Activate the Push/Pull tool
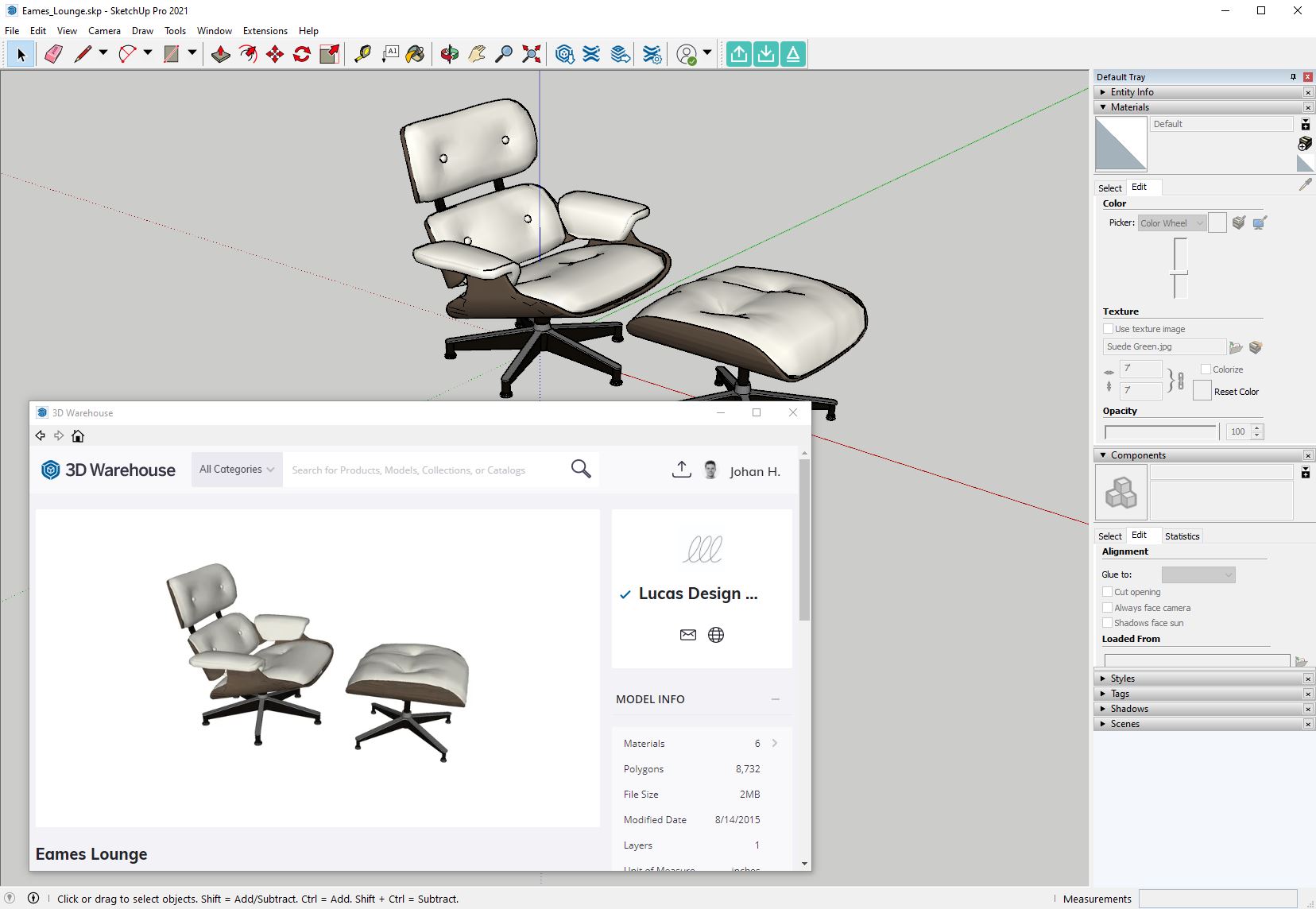Viewport: 1316px width, 909px height. tap(221, 54)
